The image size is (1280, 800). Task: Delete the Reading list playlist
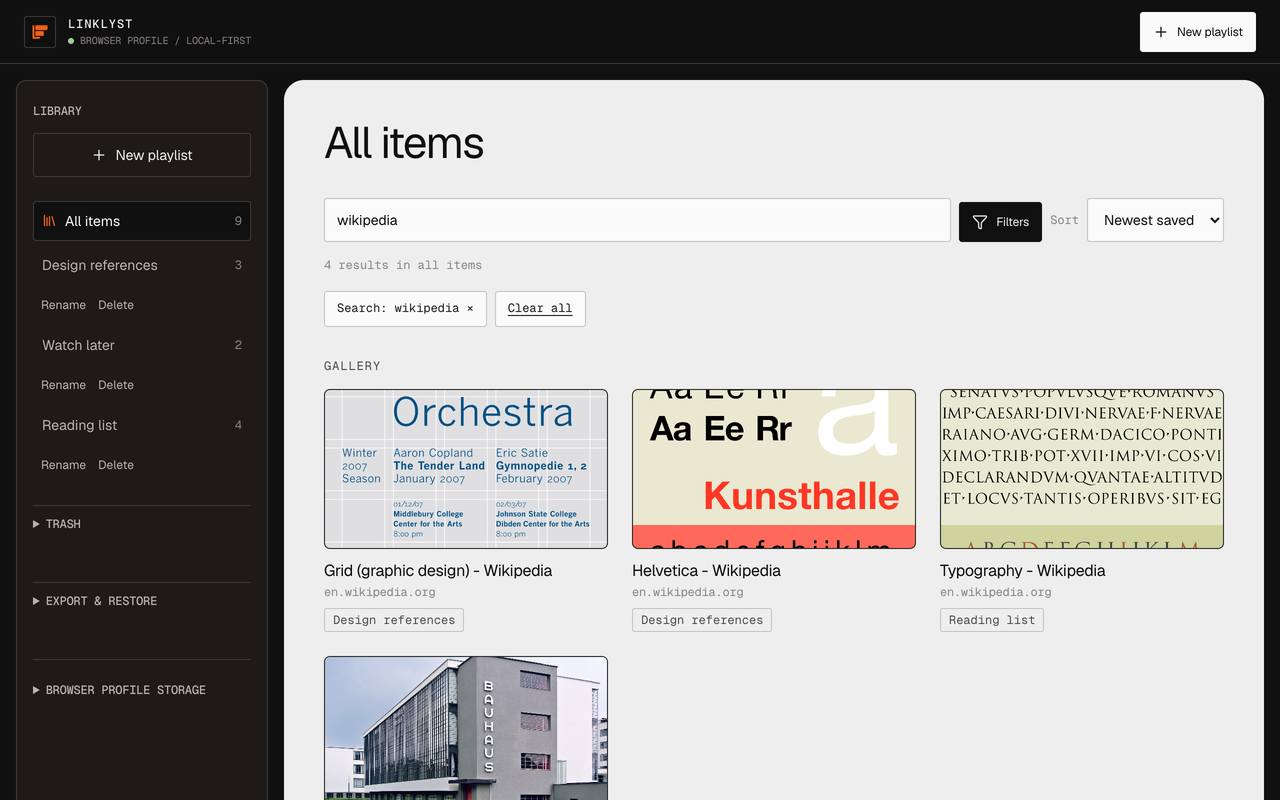(x=116, y=465)
